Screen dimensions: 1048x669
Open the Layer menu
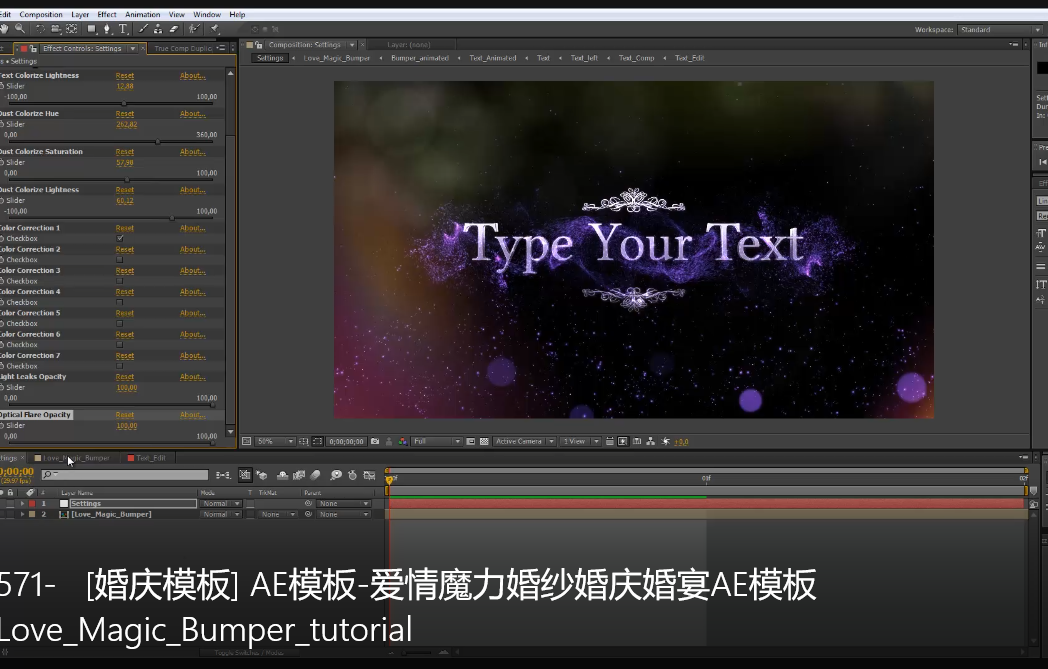tap(80, 14)
